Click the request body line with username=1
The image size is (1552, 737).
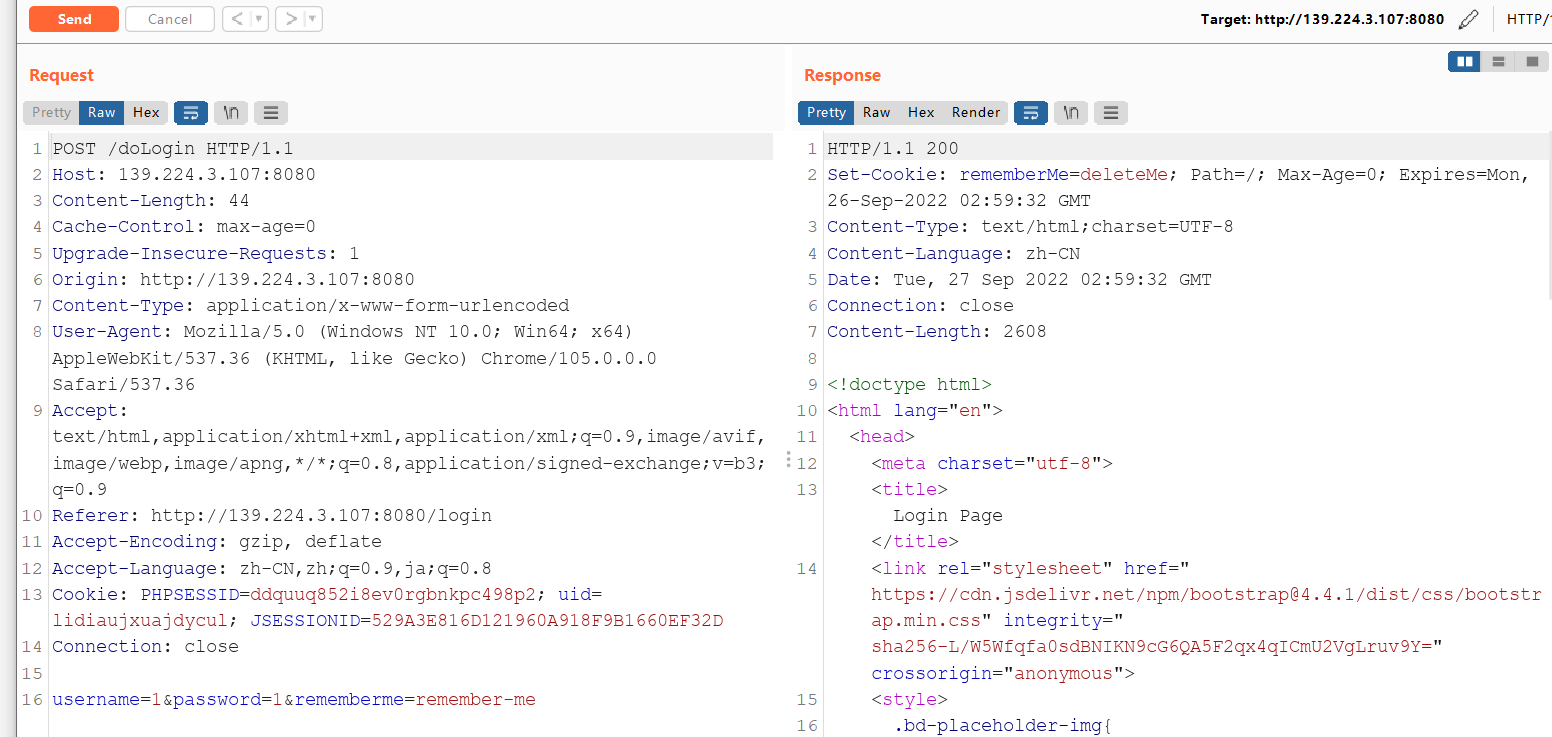click(293, 699)
